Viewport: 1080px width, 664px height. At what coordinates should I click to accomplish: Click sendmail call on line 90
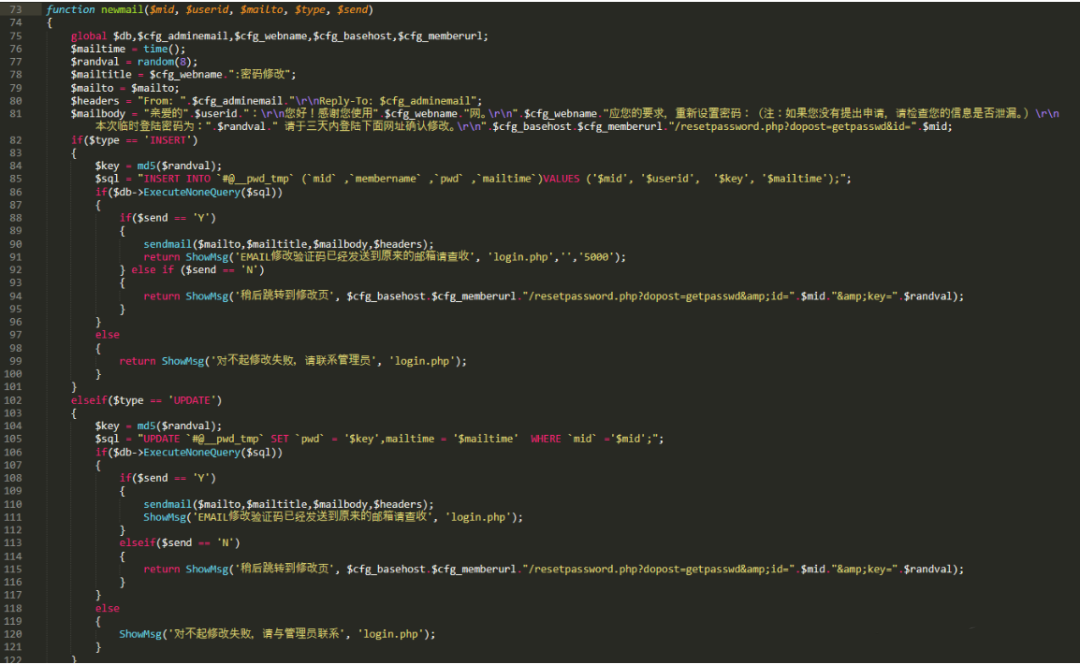pyautogui.click(x=167, y=244)
